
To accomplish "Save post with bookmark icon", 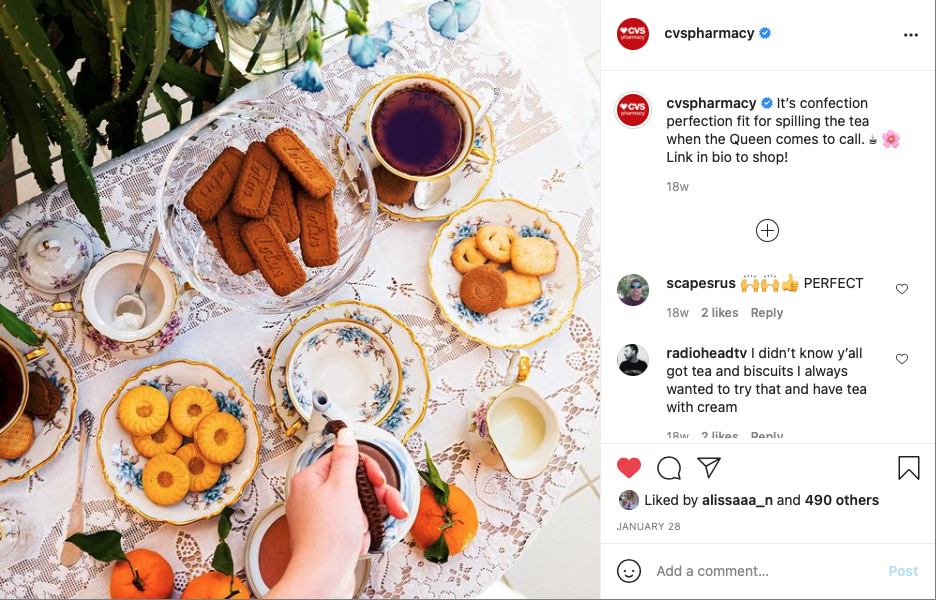I will (x=909, y=468).
